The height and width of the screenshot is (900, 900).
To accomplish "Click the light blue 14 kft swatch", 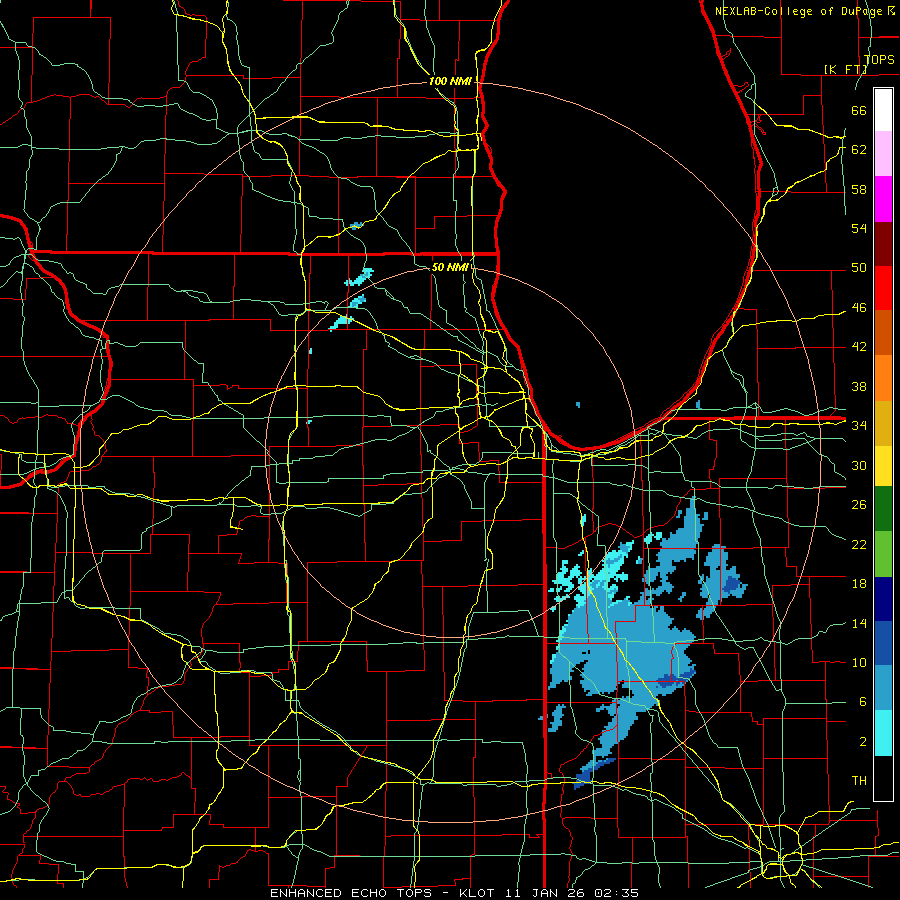I will [x=883, y=688].
